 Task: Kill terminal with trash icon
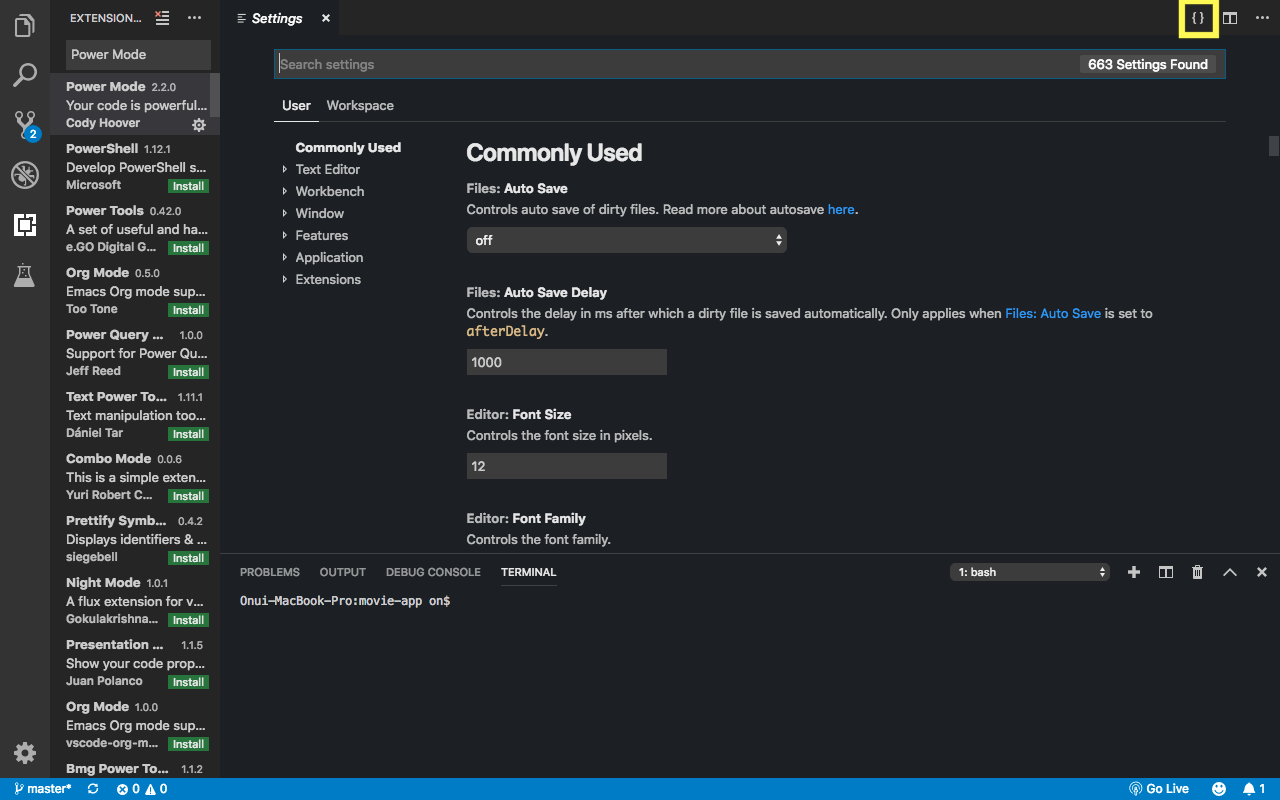pyautogui.click(x=1198, y=572)
